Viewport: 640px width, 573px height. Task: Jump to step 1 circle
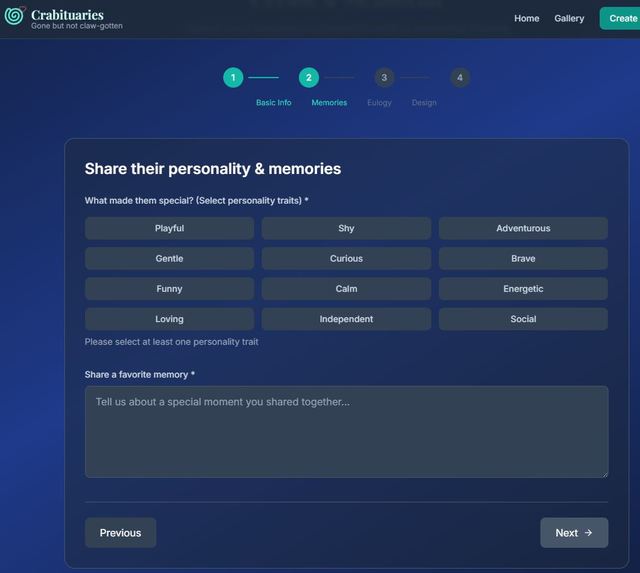point(233,78)
